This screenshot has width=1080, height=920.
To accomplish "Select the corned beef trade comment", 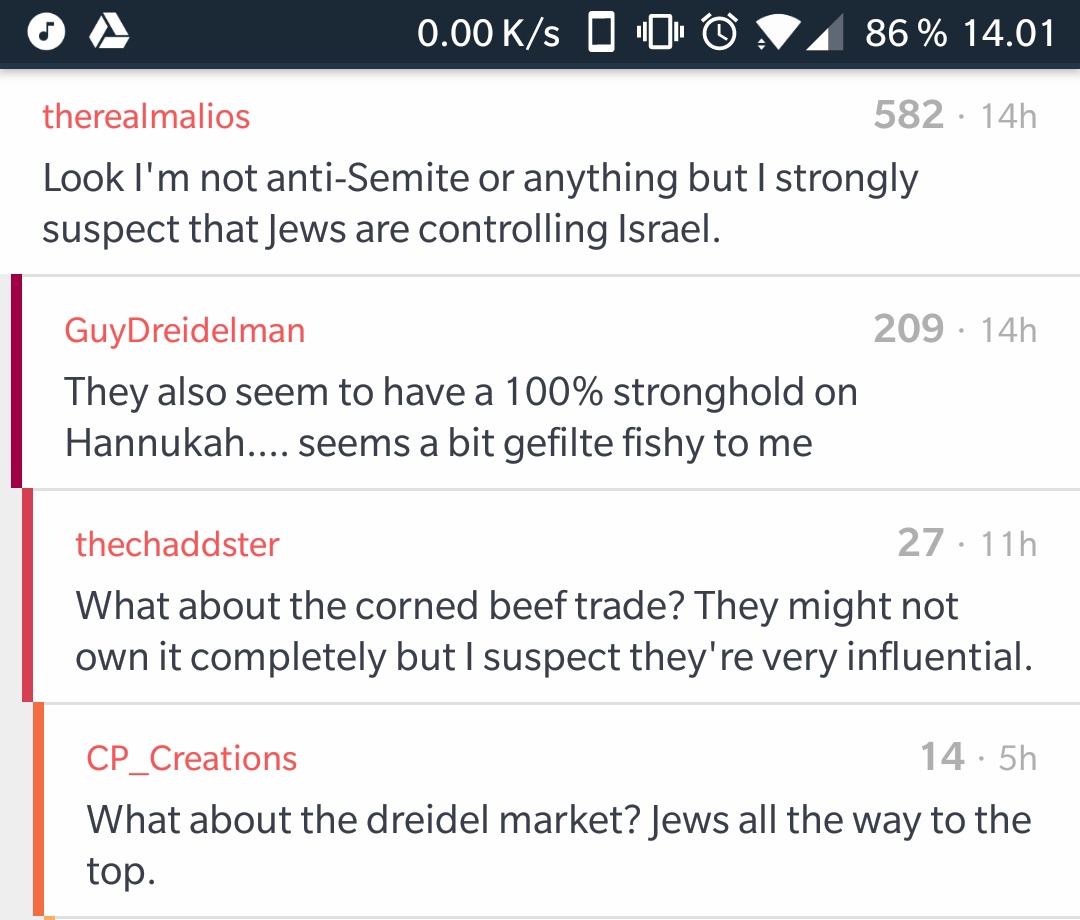I will point(550,631).
